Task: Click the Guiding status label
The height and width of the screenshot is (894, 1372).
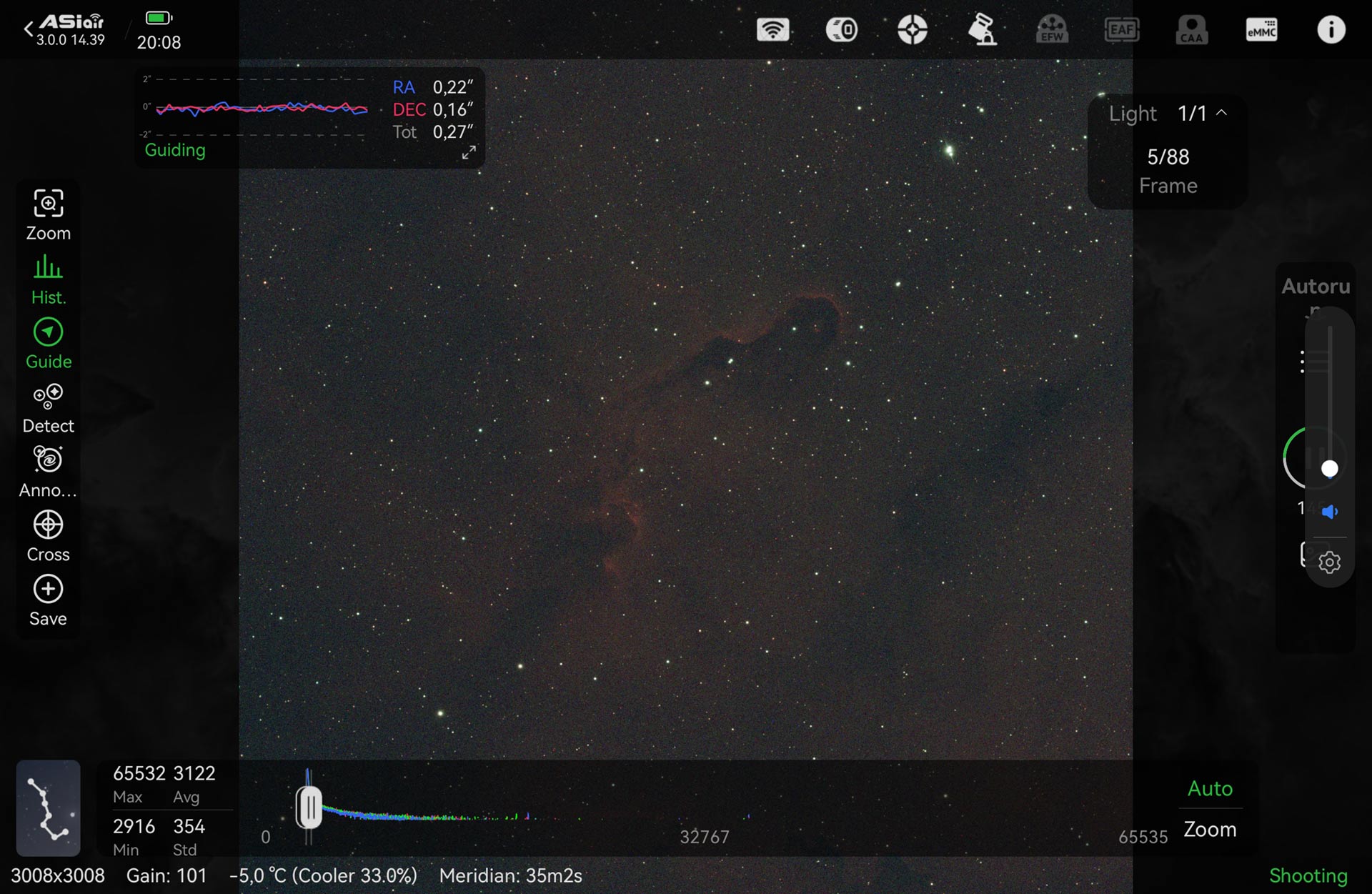Action: [175, 150]
